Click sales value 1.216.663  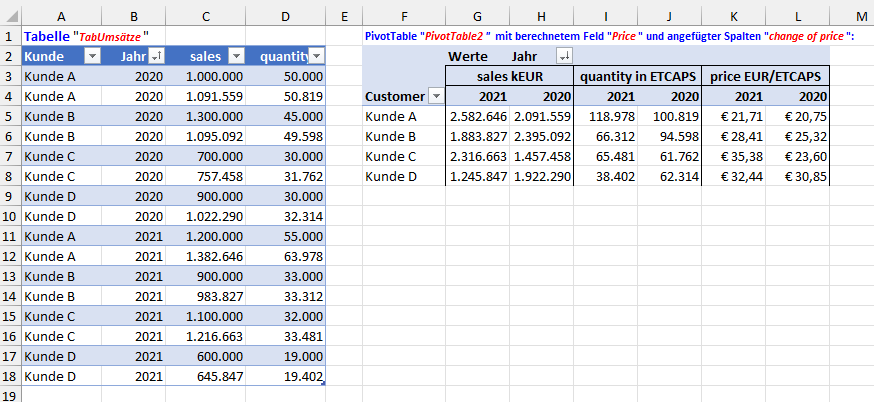click(x=206, y=337)
